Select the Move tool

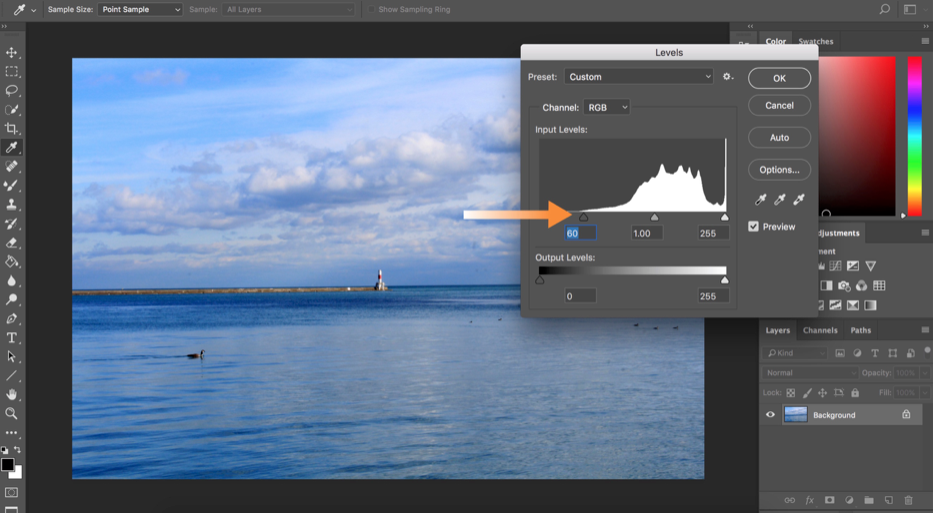pyautogui.click(x=11, y=52)
